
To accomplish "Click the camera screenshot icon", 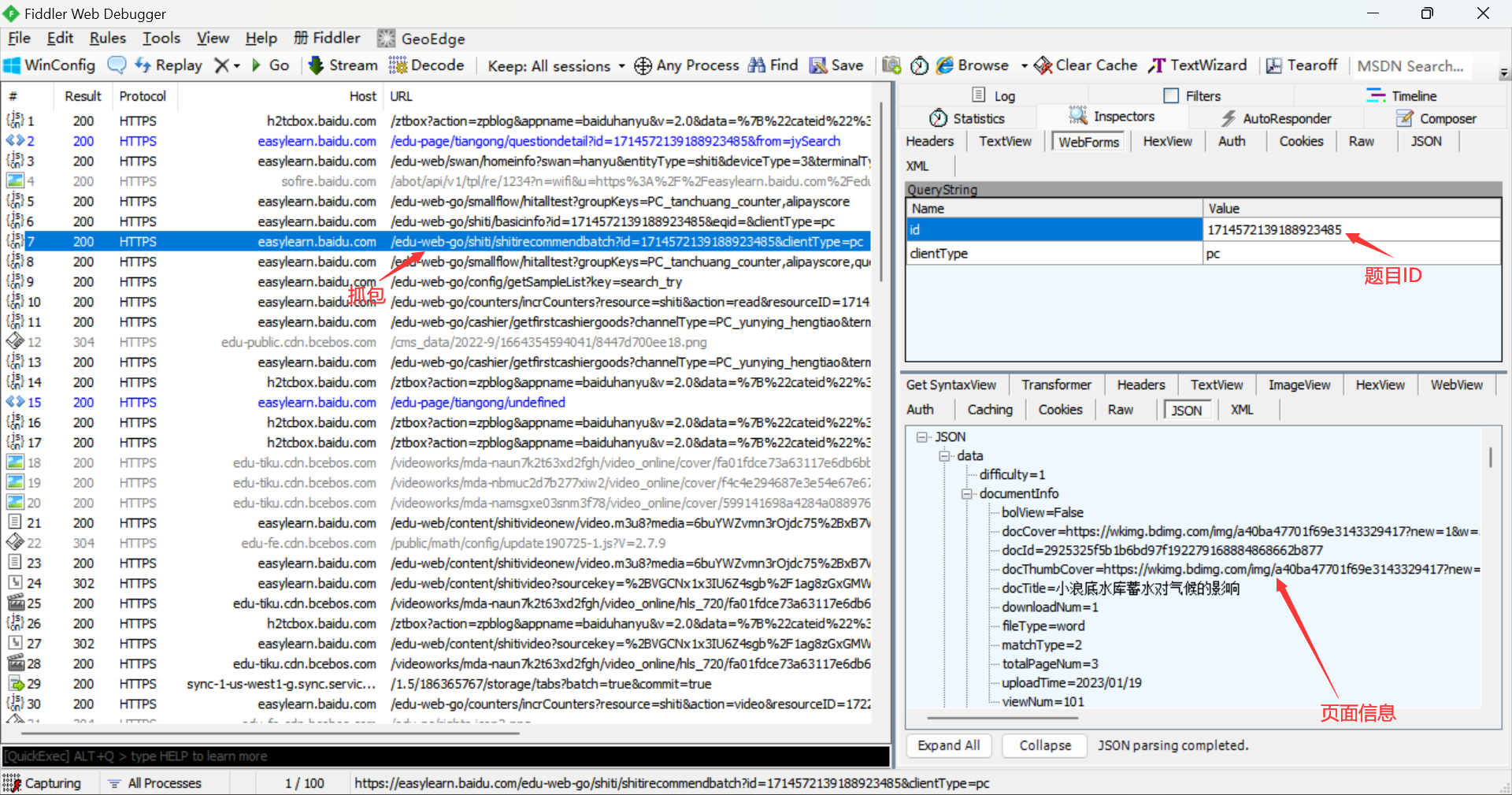I will coord(891,65).
